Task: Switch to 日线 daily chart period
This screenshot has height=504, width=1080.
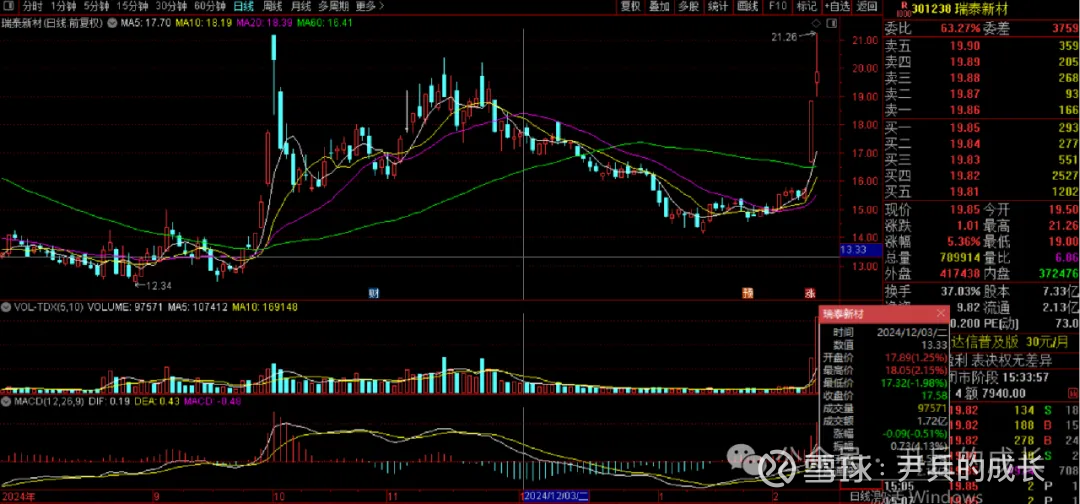Action: [x=244, y=6]
